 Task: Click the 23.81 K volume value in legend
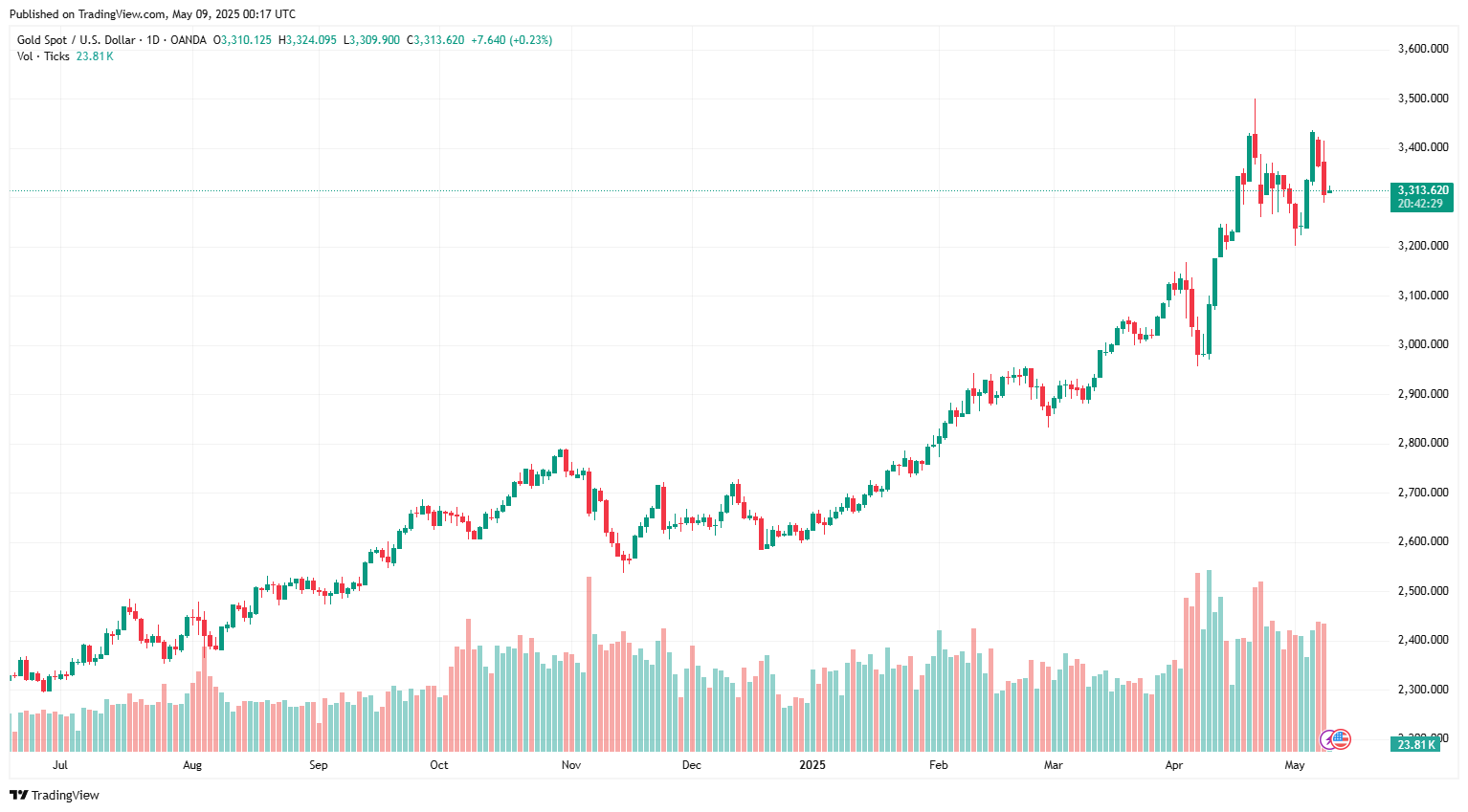click(x=95, y=56)
